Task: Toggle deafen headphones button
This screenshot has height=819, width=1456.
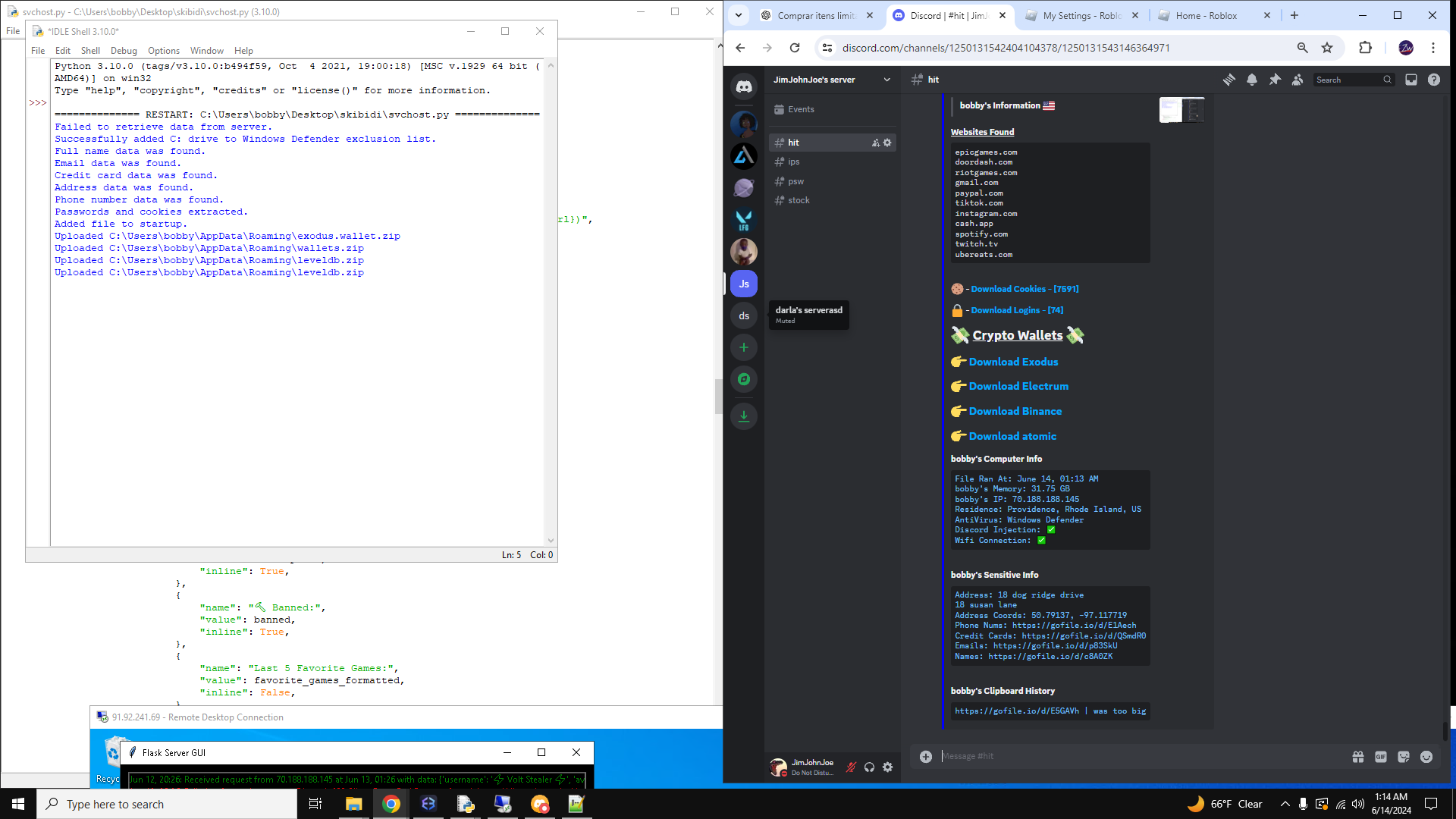Action: click(869, 767)
